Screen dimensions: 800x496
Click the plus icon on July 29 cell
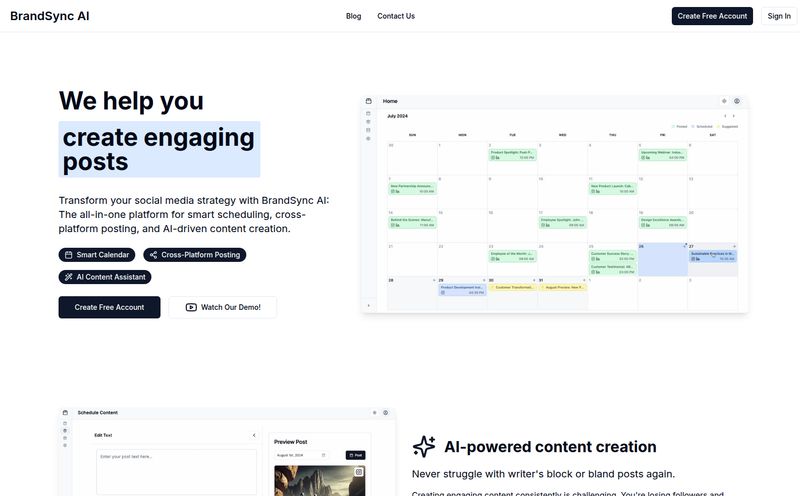[x=484, y=280]
